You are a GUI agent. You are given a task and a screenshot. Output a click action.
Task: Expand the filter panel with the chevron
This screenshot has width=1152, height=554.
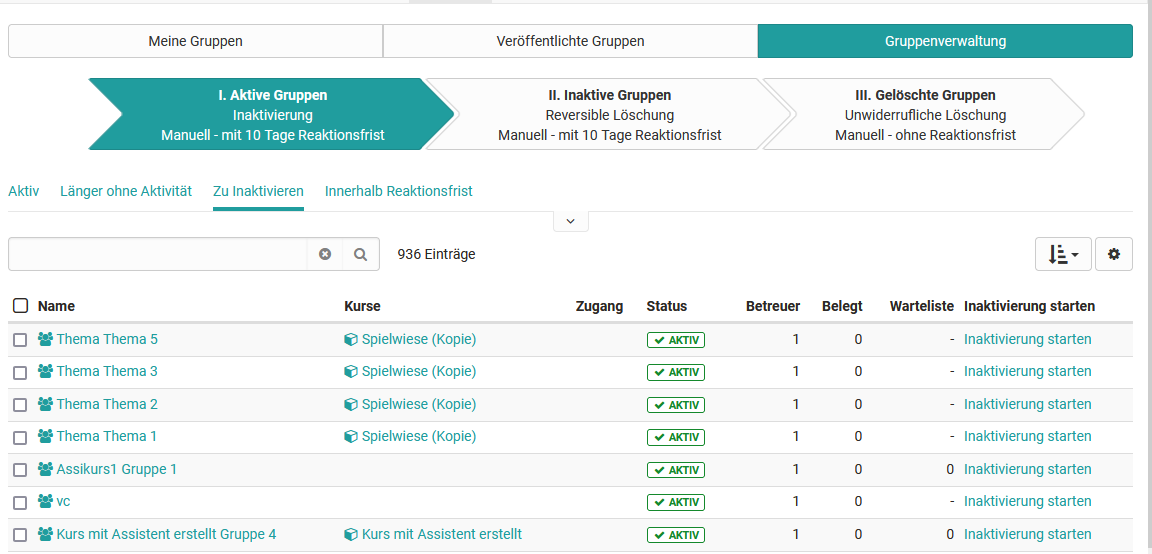(x=570, y=221)
